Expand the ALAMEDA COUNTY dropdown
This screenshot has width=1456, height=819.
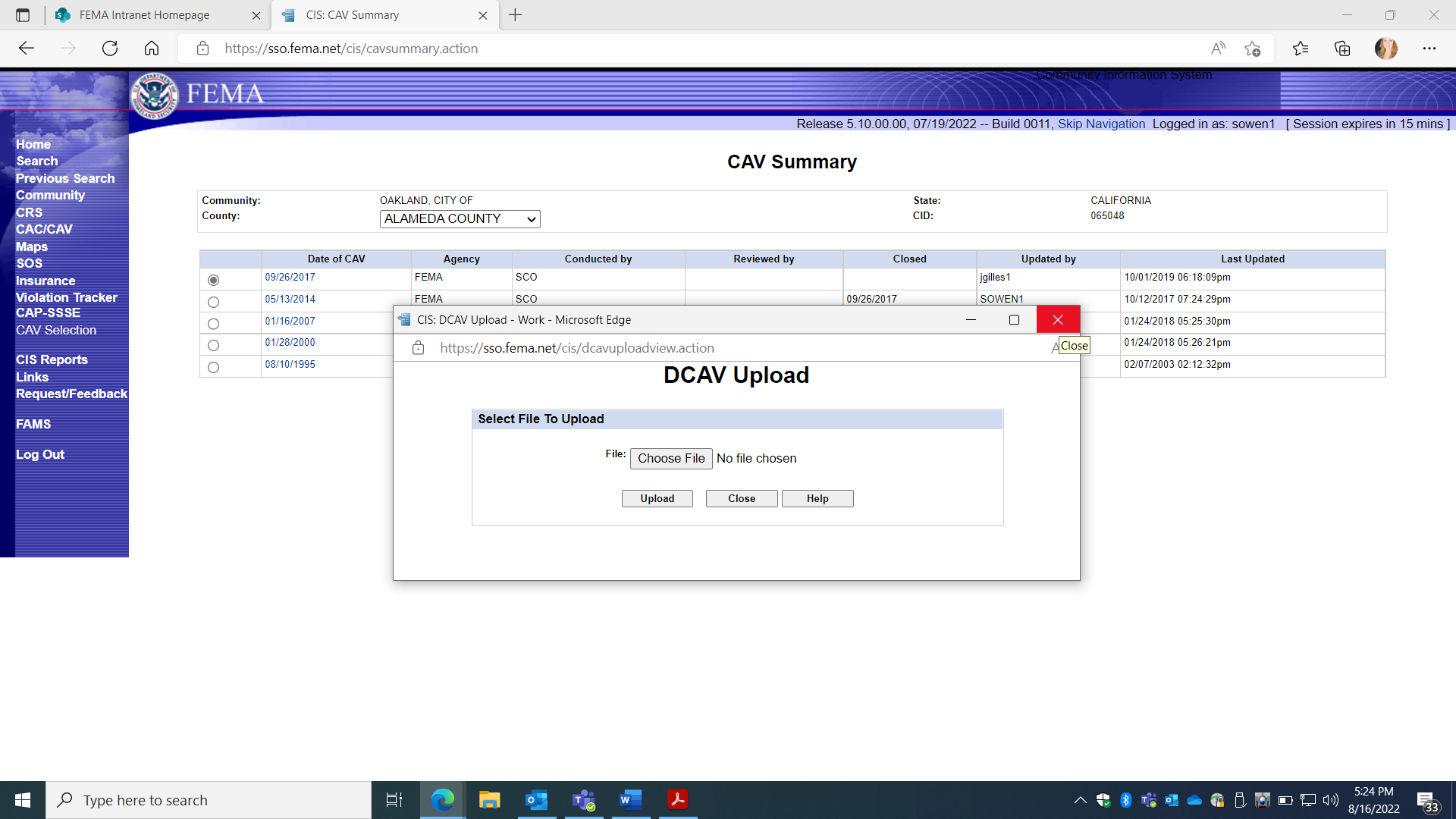point(460,219)
